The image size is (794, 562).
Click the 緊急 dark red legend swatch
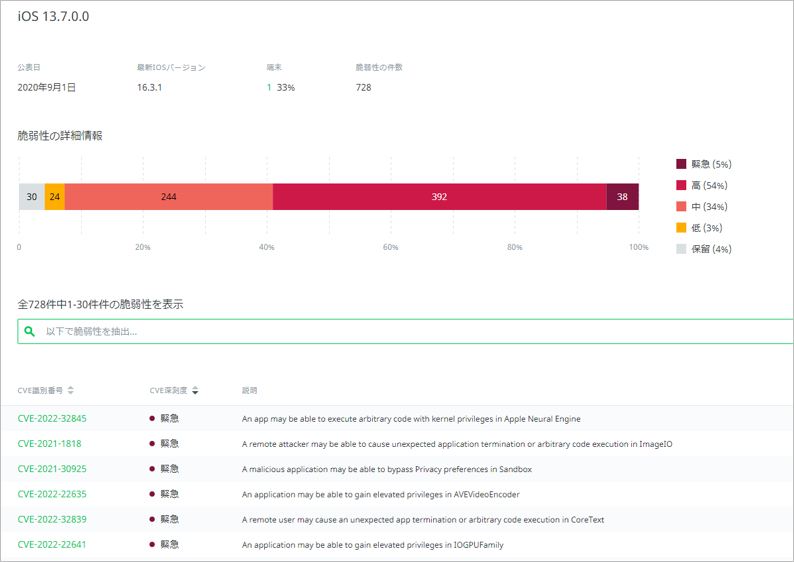tap(682, 164)
